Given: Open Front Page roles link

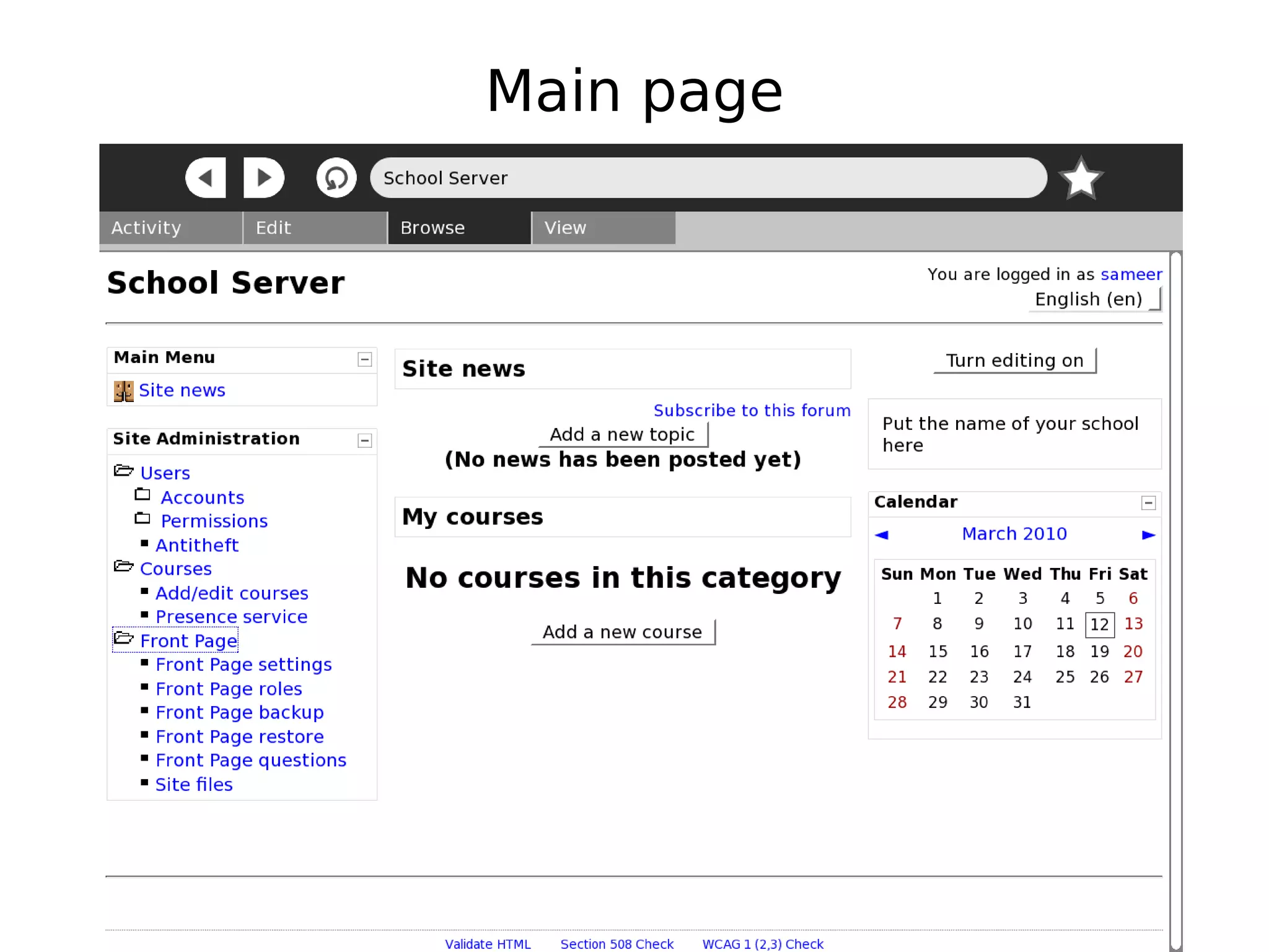Looking at the screenshot, I should [229, 689].
